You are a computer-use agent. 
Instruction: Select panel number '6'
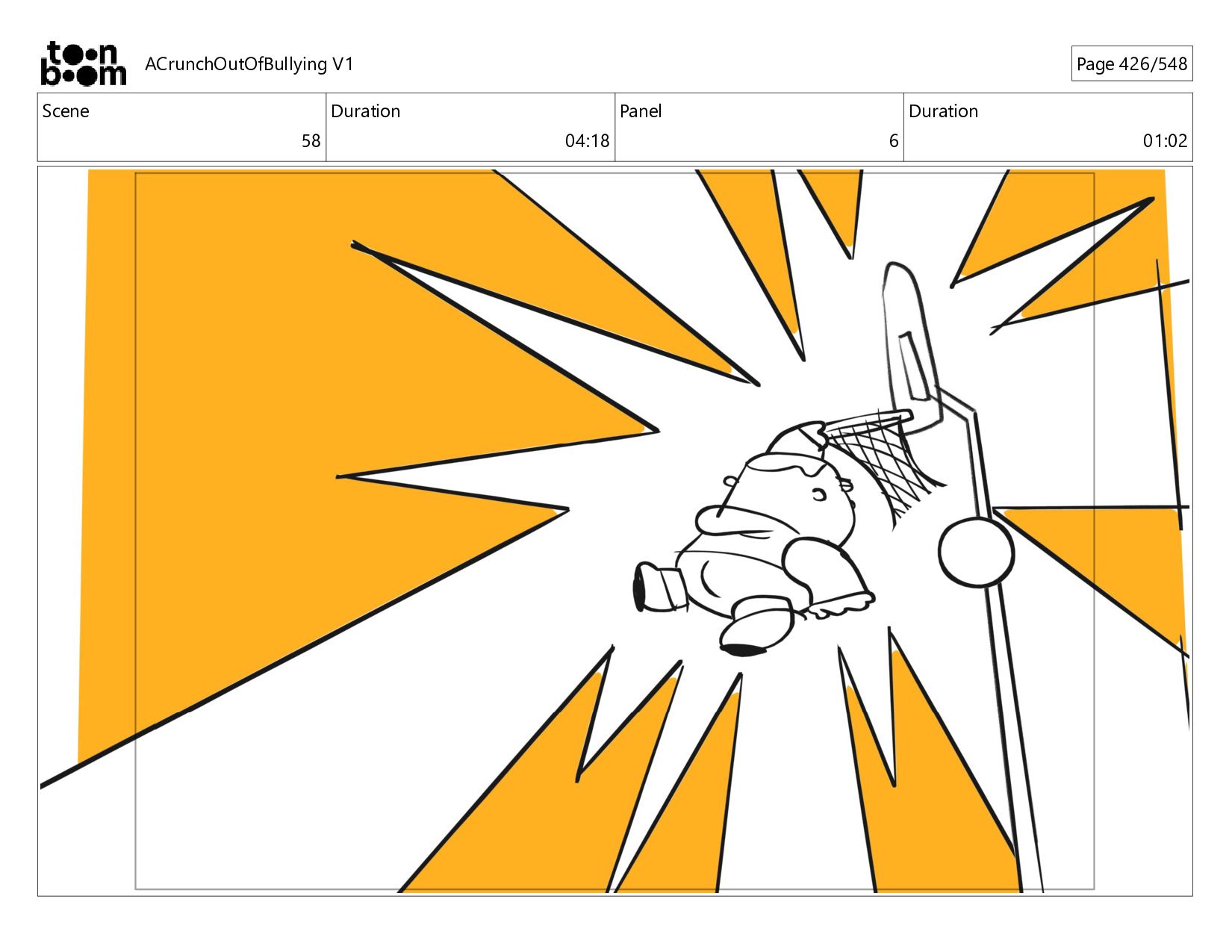point(893,141)
